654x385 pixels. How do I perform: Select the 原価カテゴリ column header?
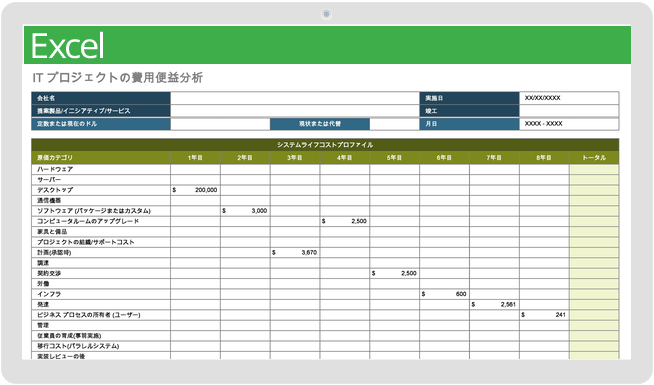click(101, 158)
